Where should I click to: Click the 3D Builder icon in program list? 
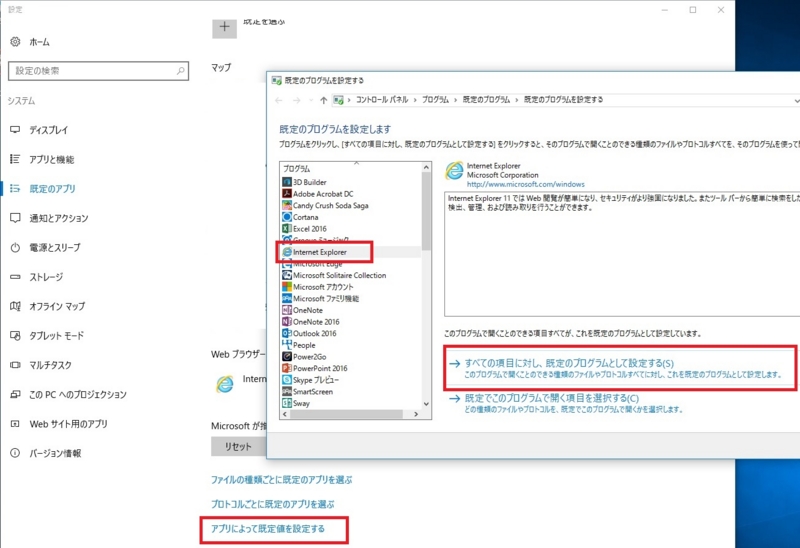pos(287,182)
